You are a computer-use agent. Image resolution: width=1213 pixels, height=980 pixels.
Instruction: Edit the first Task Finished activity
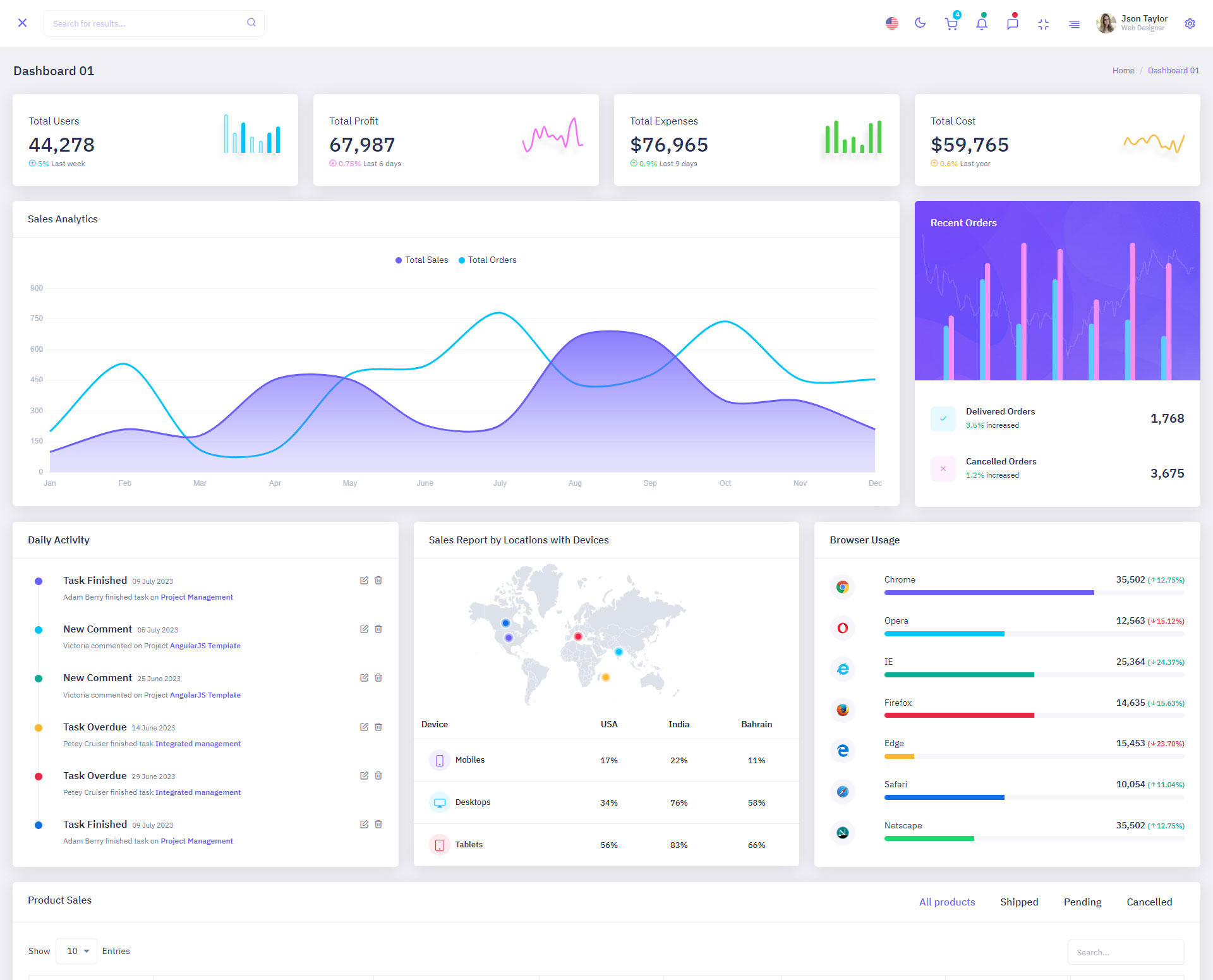point(364,580)
